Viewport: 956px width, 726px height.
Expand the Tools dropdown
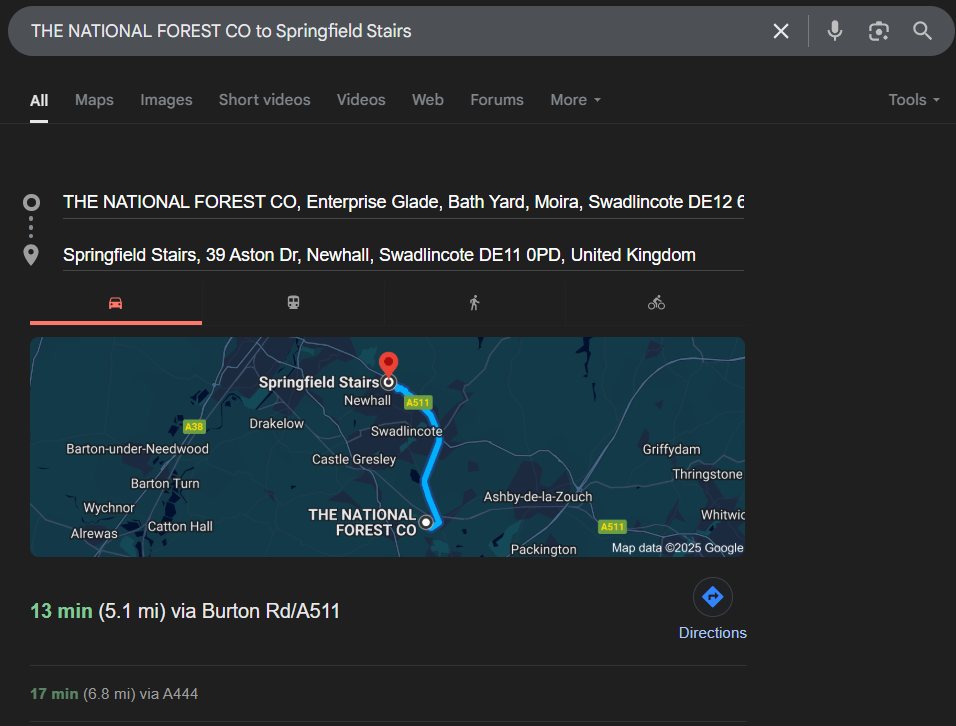[x=913, y=100]
